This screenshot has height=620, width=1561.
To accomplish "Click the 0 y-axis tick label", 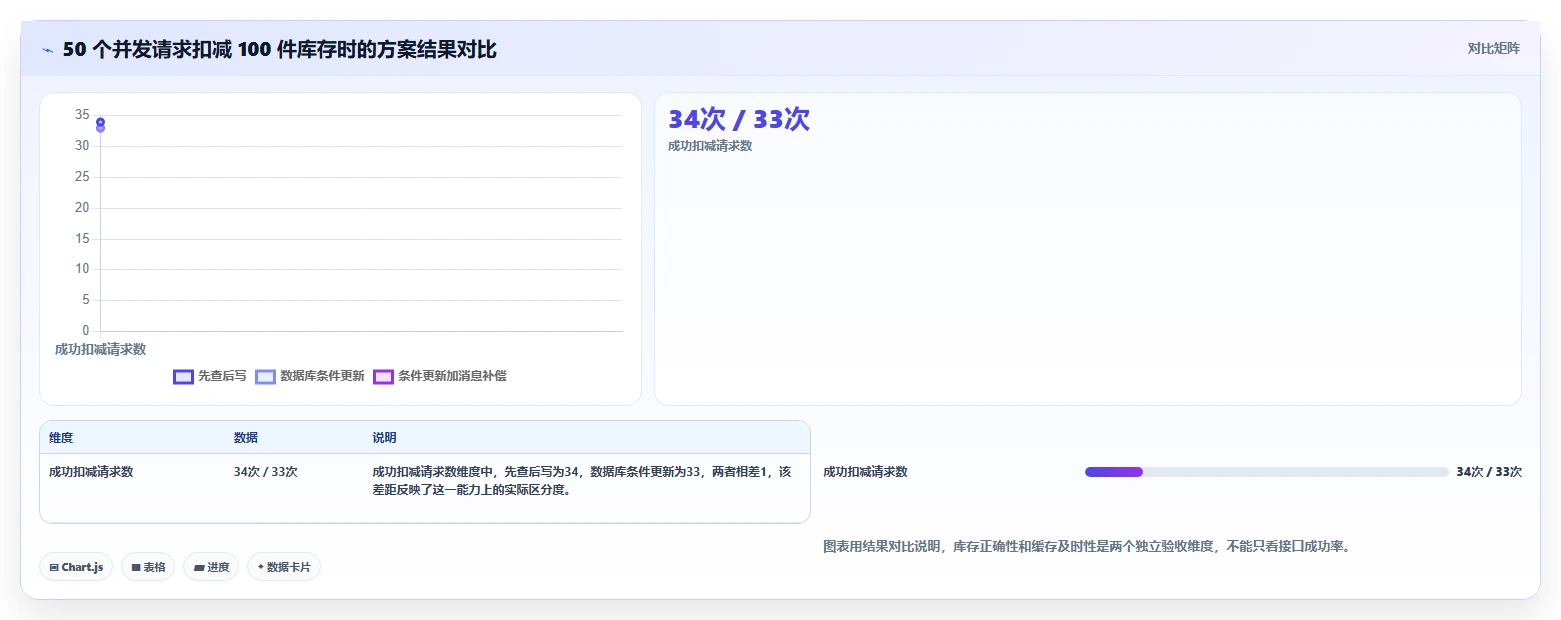I will [x=86, y=331].
